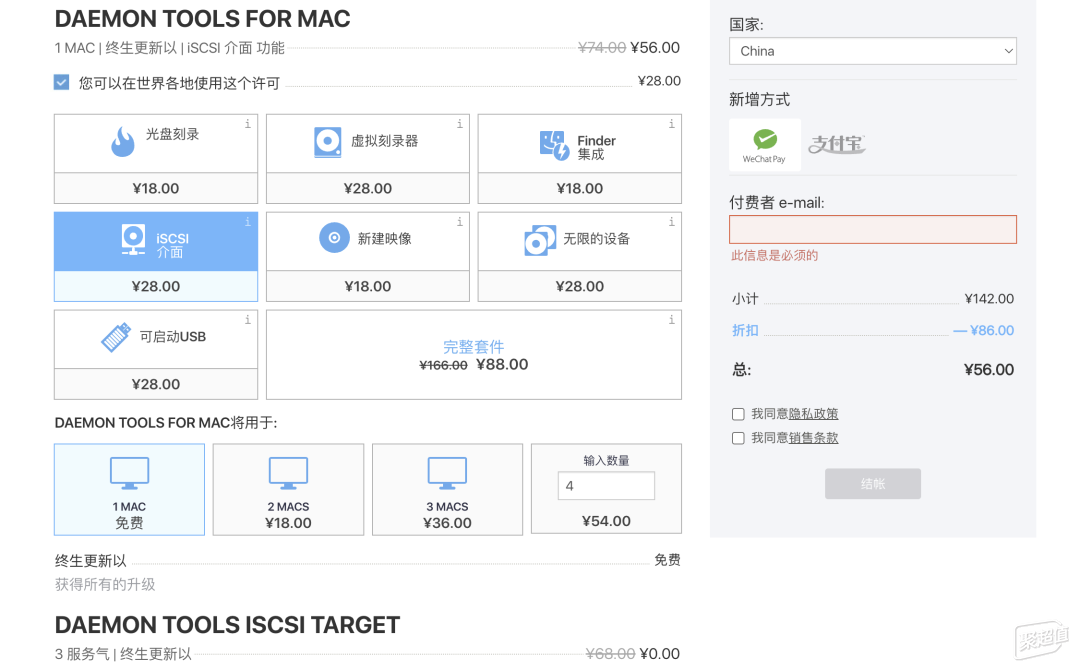
Task: Click the iSCSI 介面 icon
Action: [133, 240]
